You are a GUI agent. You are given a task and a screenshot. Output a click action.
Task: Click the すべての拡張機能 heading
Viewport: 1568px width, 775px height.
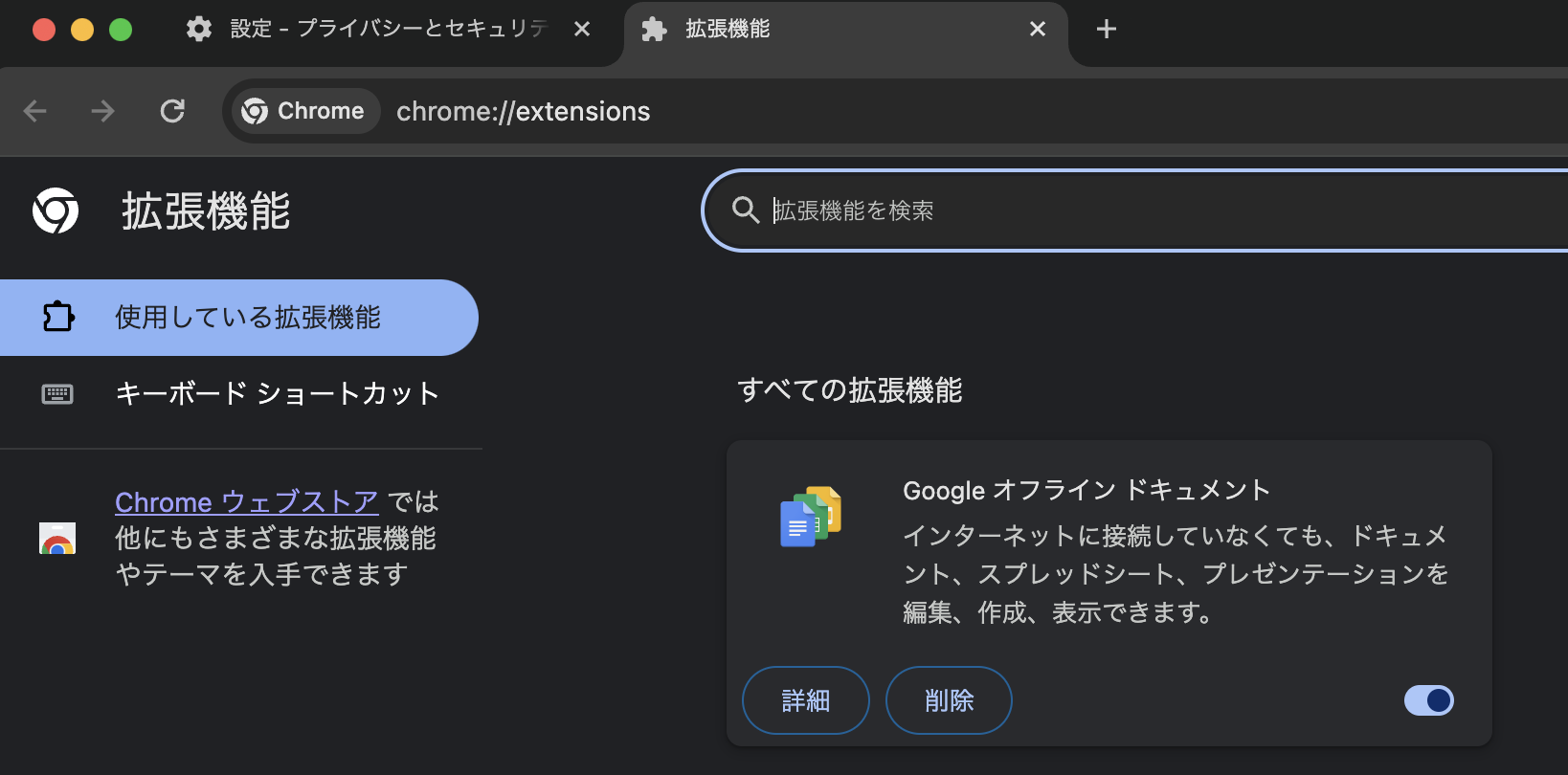tap(850, 390)
